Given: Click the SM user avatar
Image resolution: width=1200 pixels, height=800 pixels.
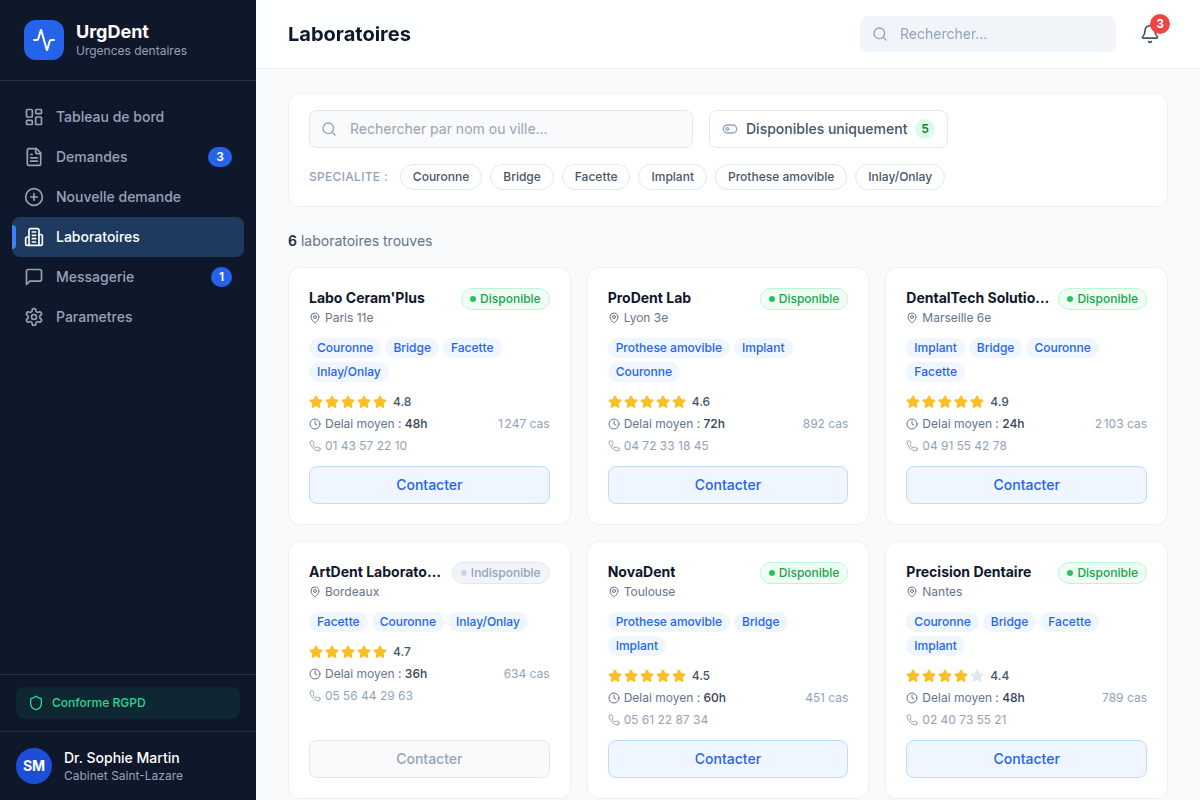Looking at the screenshot, I should pyautogui.click(x=34, y=766).
